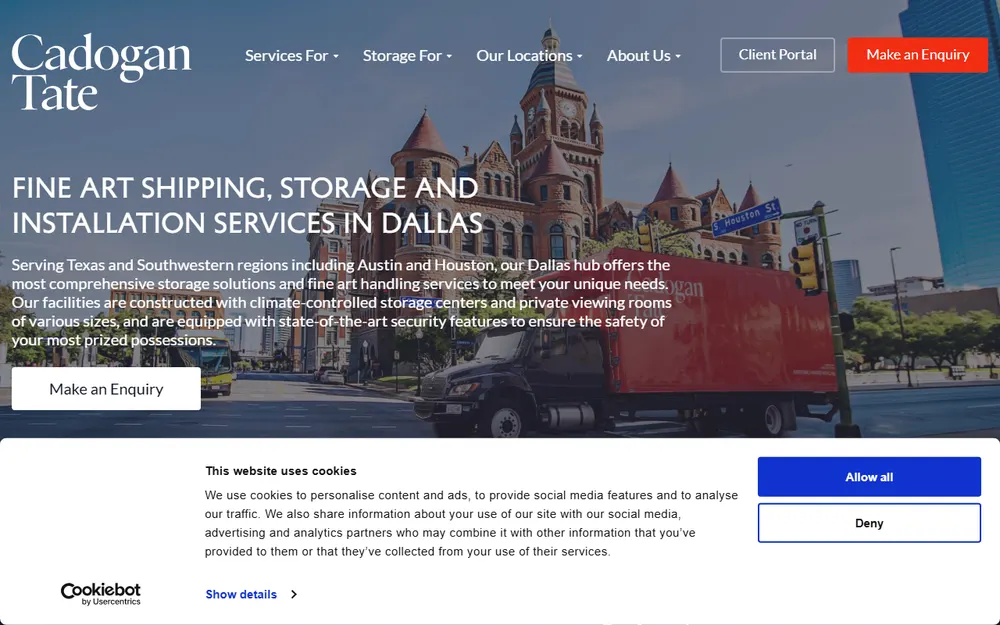
Task: Click the This website uses cookies title
Action: click(x=281, y=471)
